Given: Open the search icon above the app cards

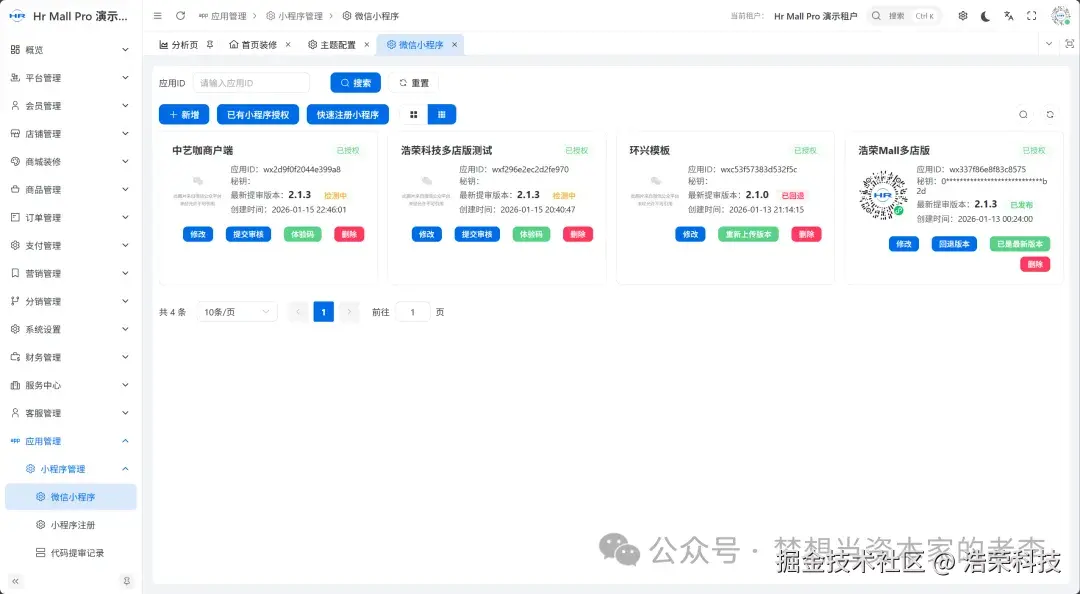Looking at the screenshot, I should tap(1023, 115).
